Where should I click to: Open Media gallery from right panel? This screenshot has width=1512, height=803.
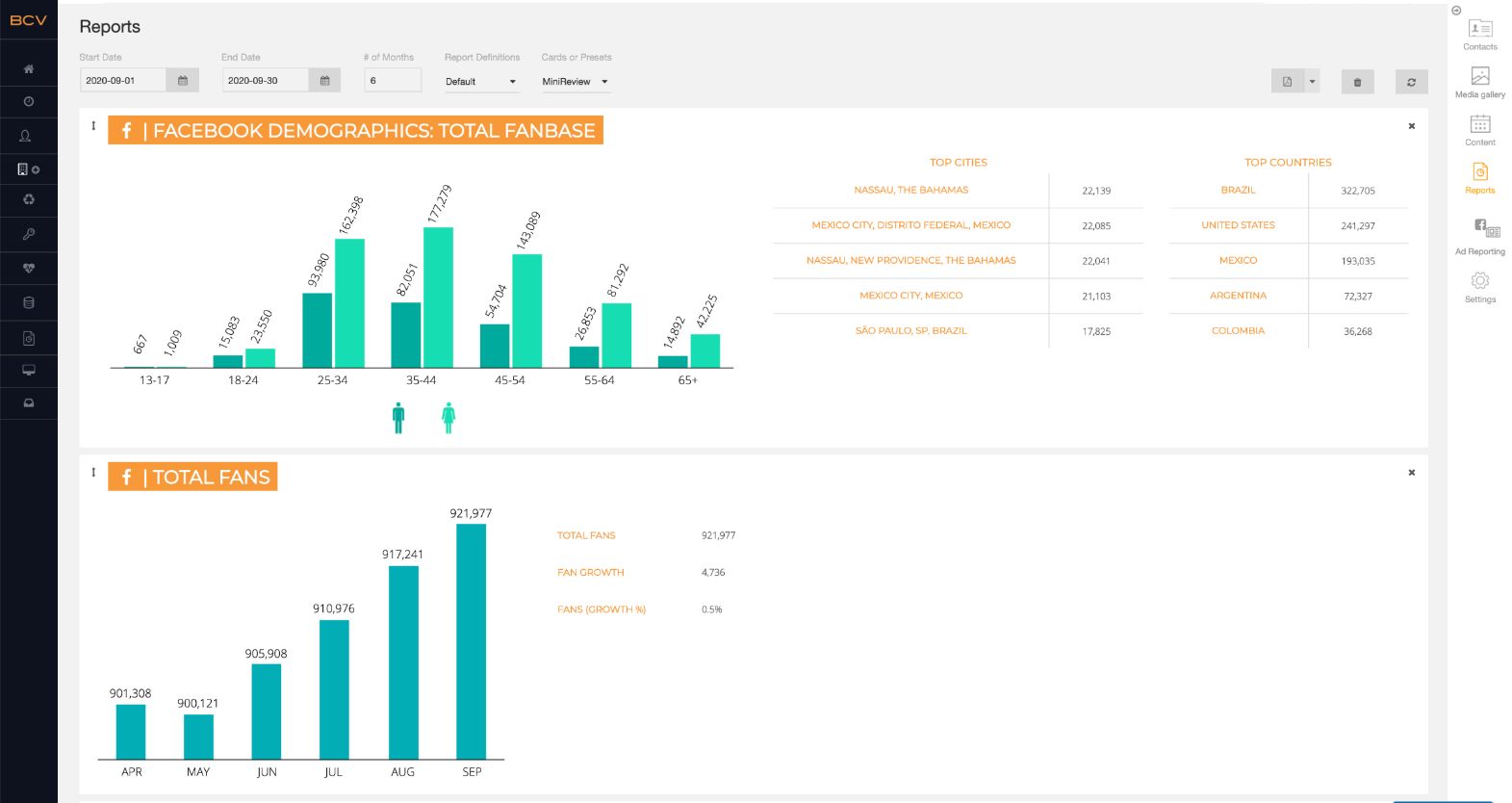[x=1479, y=82]
